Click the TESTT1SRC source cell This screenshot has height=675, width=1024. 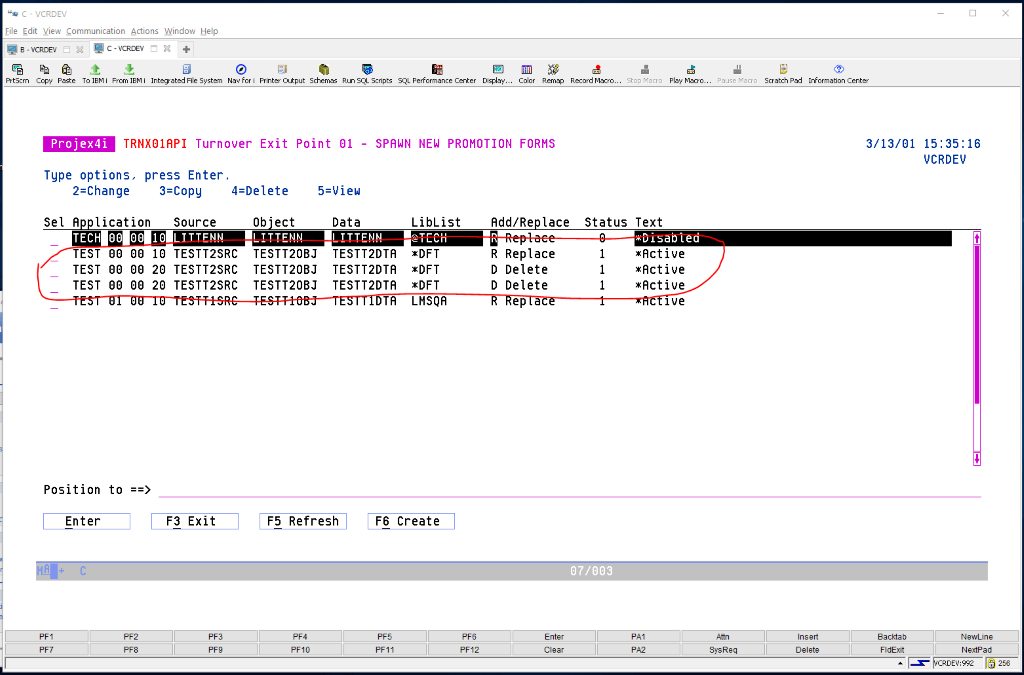[x=206, y=301]
